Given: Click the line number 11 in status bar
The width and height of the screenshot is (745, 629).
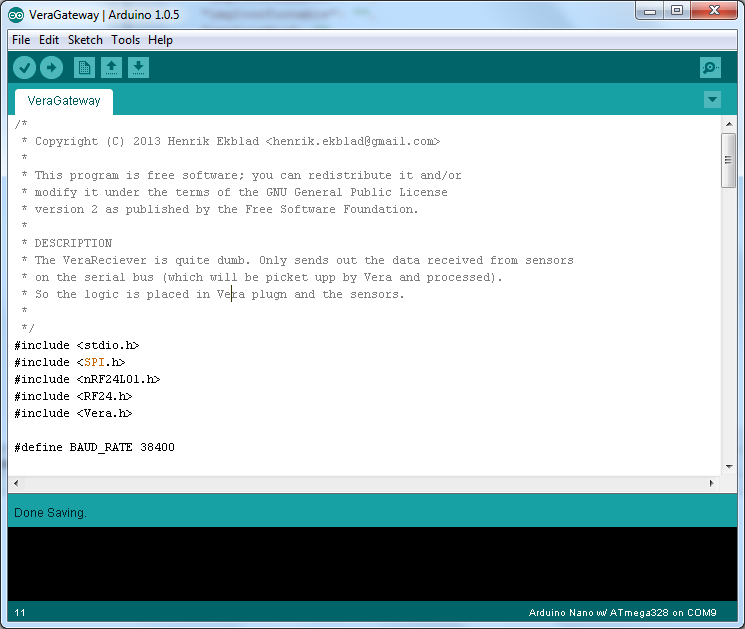Looking at the screenshot, I should (19, 612).
